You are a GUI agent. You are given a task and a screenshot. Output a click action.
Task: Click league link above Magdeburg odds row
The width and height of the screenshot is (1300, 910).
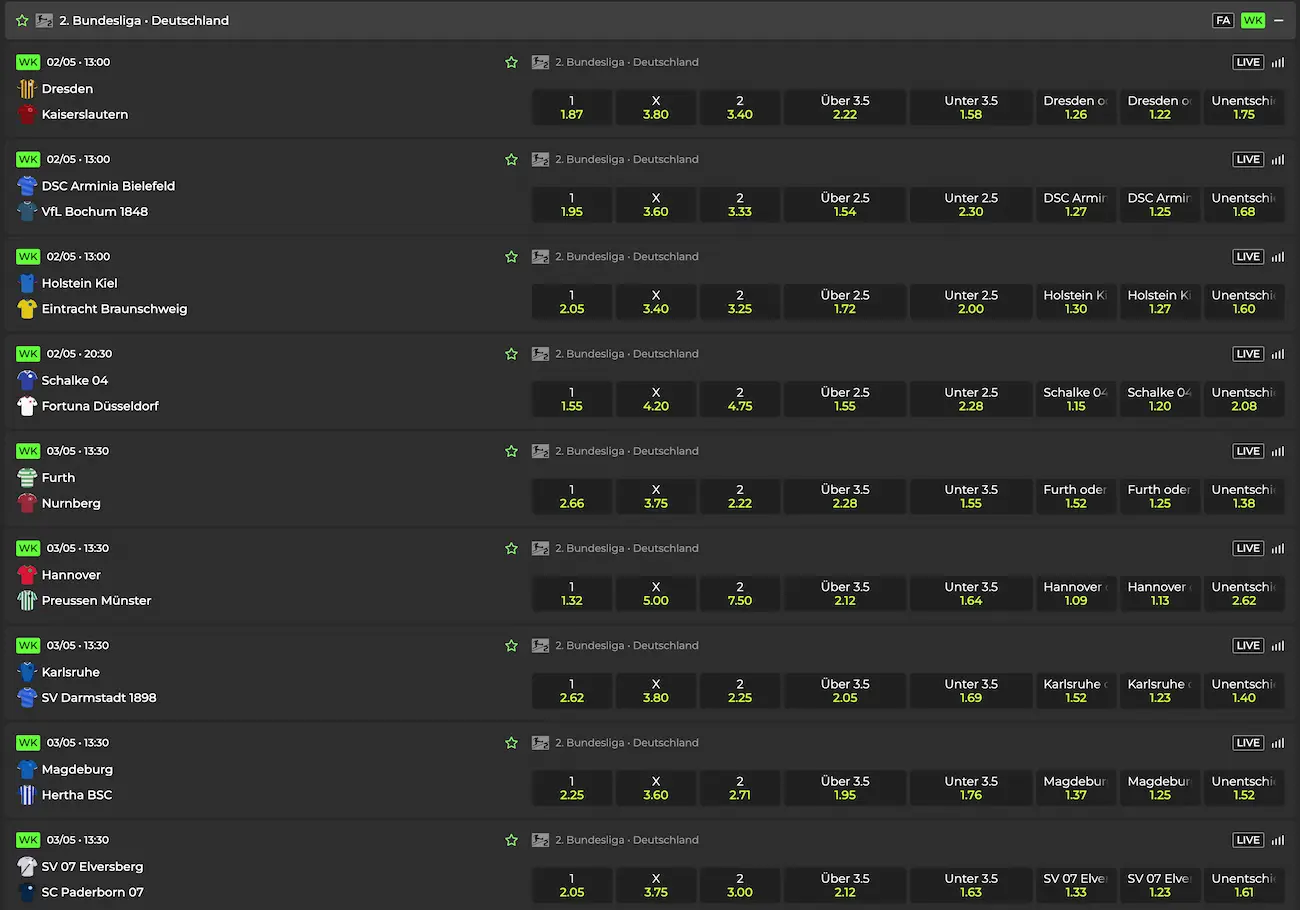pos(626,743)
